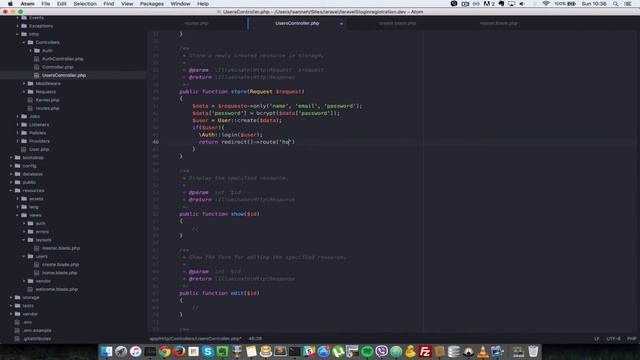Click the cursor position 46:26 in status bar
The image size is (640, 360).
tap(255, 339)
